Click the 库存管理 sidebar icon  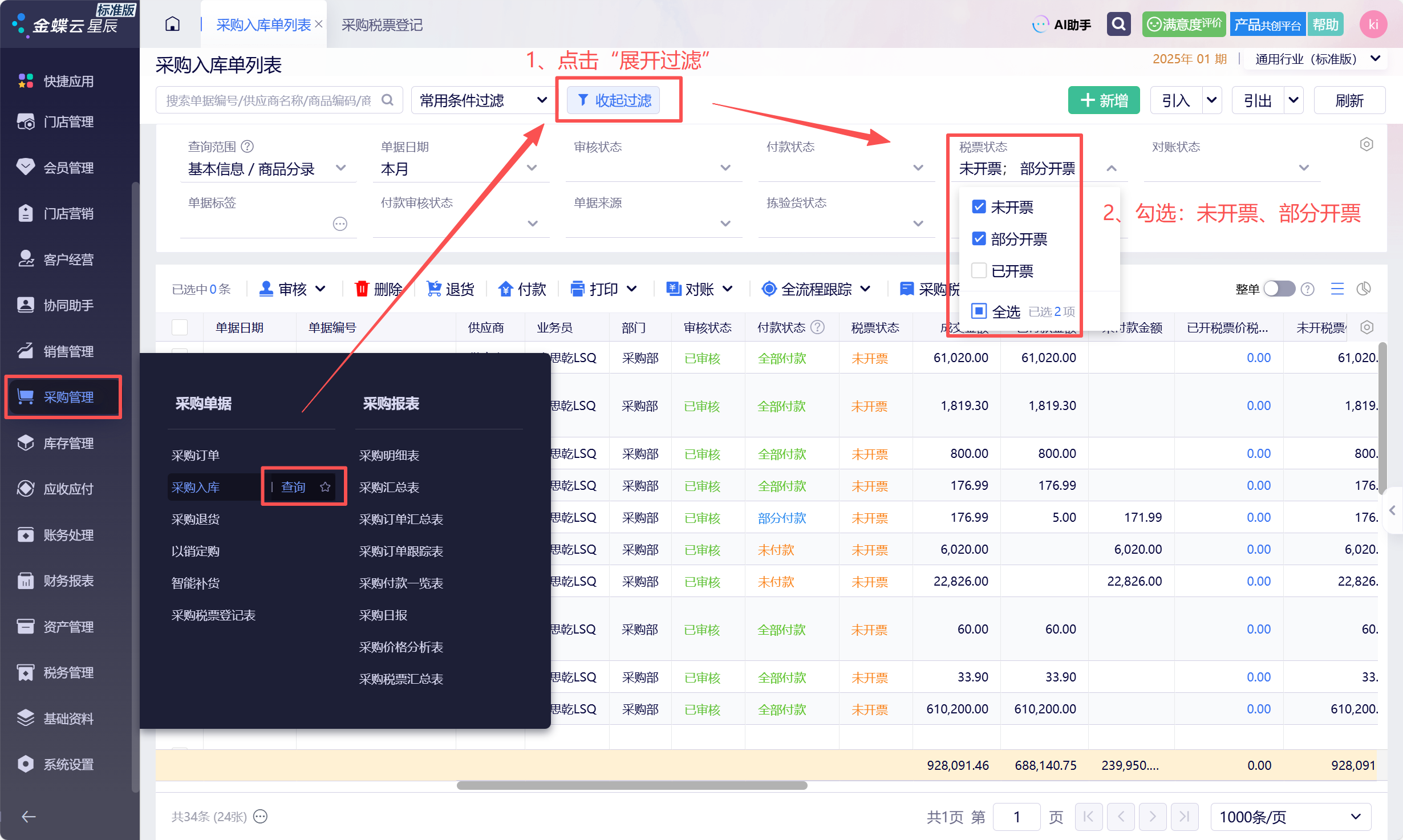pyautogui.click(x=25, y=443)
